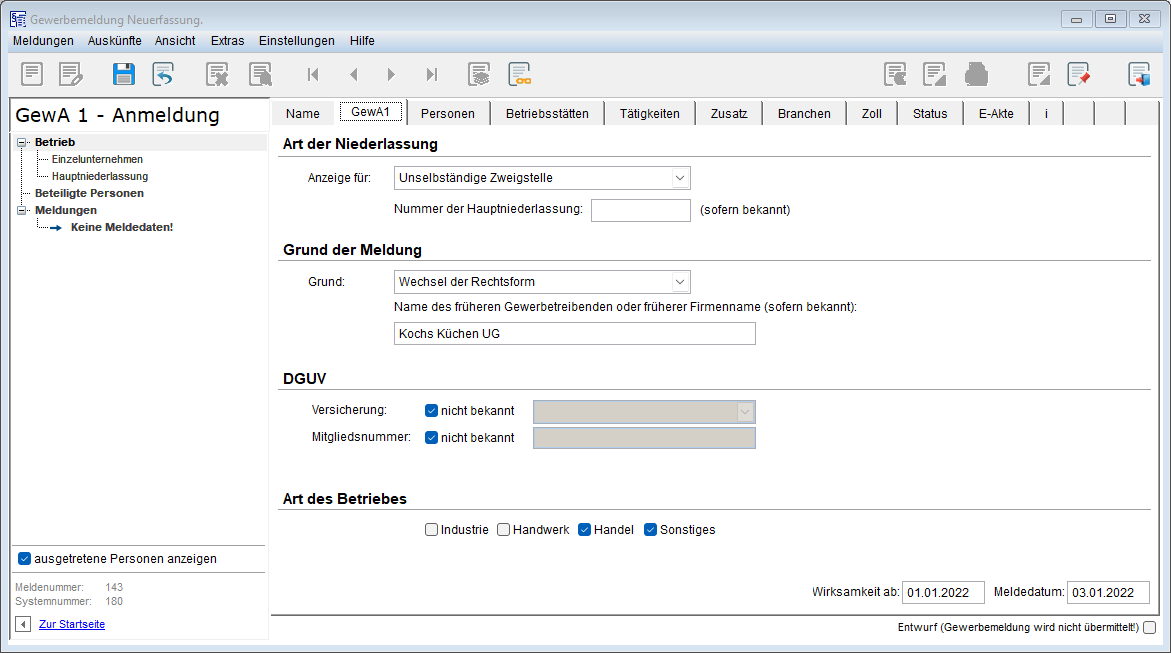Toggle the Entwurf draft checkbox
The image size is (1171, 653).
pos(1150,628)
